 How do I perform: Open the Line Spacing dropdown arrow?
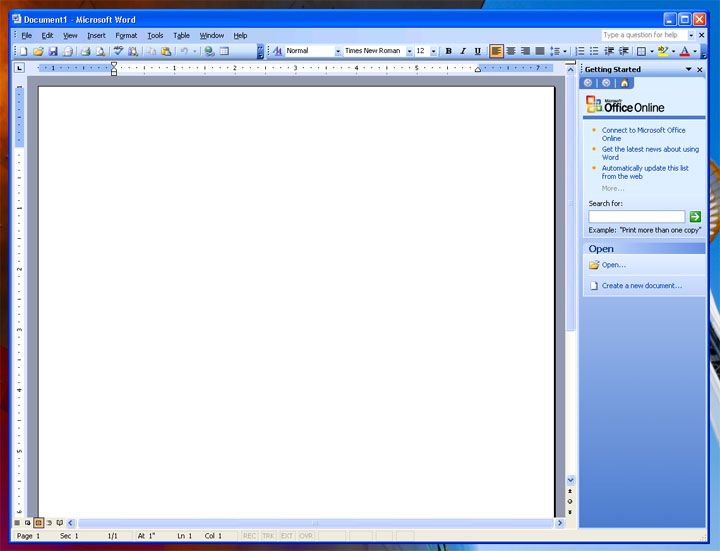click(x=565, y=51)
